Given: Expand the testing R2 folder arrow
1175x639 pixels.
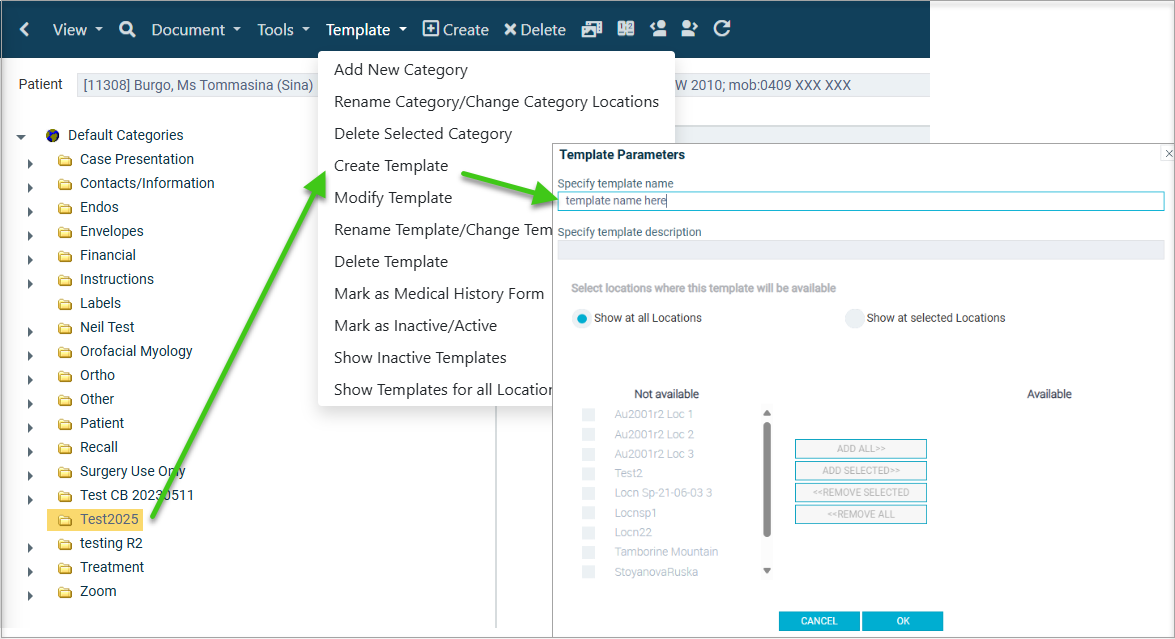Looking at the screenshot, I should [30, 548].
